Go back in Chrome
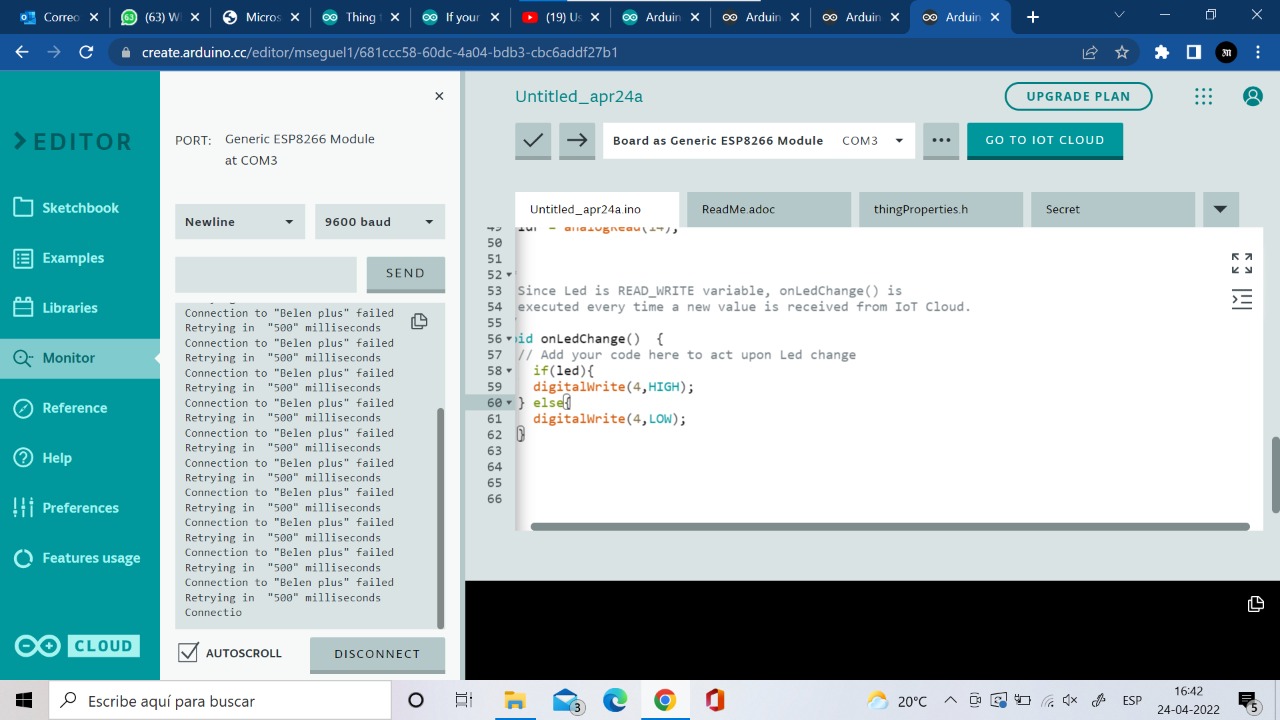This screenshot has width=1280, height=720. point(22,52)
